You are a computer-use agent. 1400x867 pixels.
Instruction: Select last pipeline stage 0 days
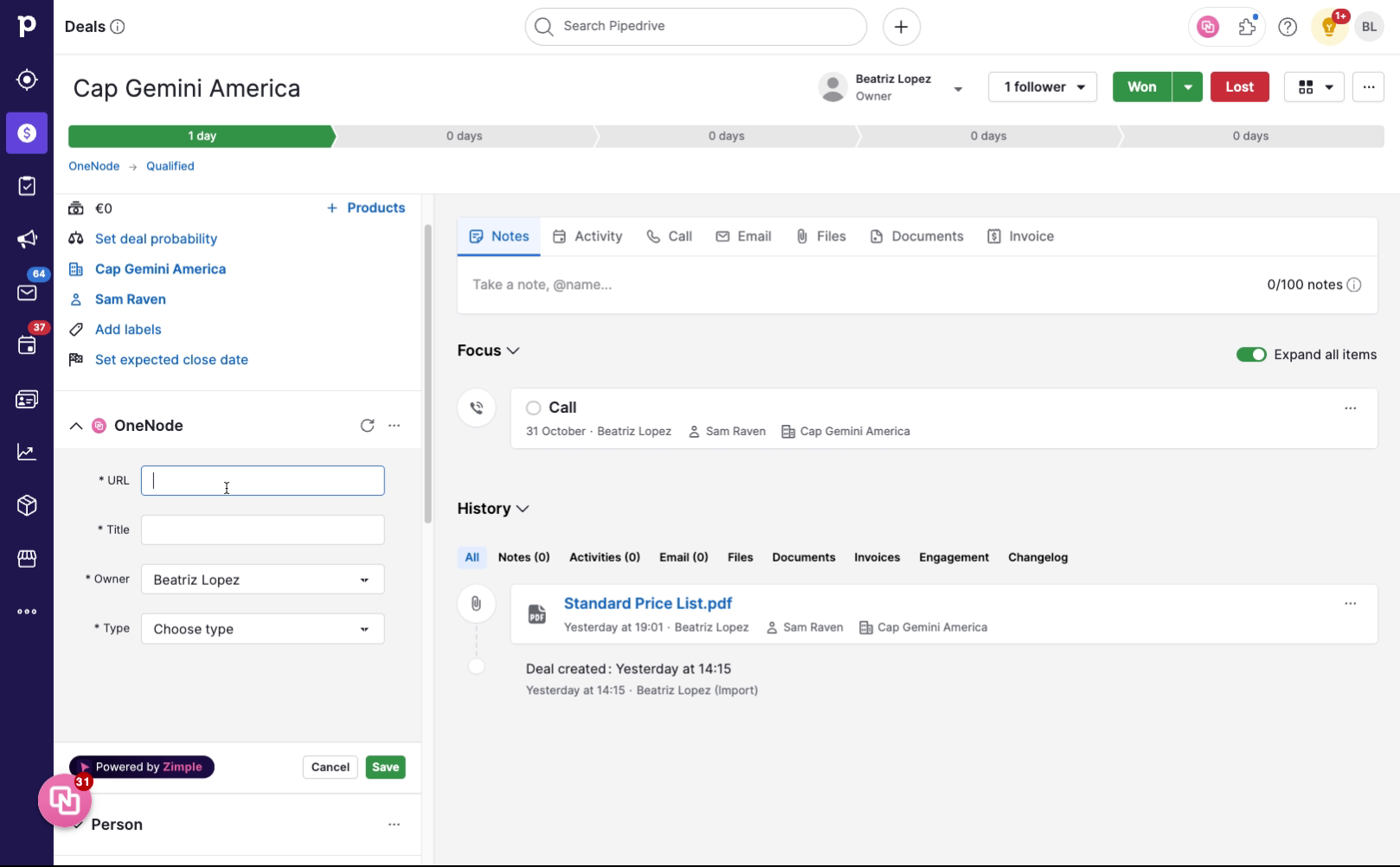1250,136
